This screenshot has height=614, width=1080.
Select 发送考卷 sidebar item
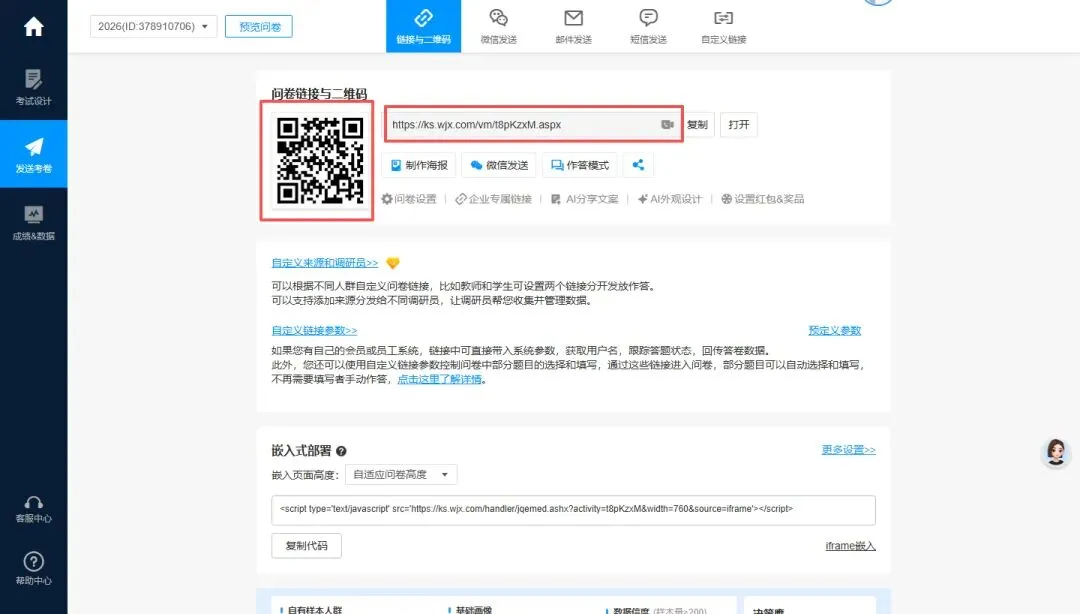(33, 154)
